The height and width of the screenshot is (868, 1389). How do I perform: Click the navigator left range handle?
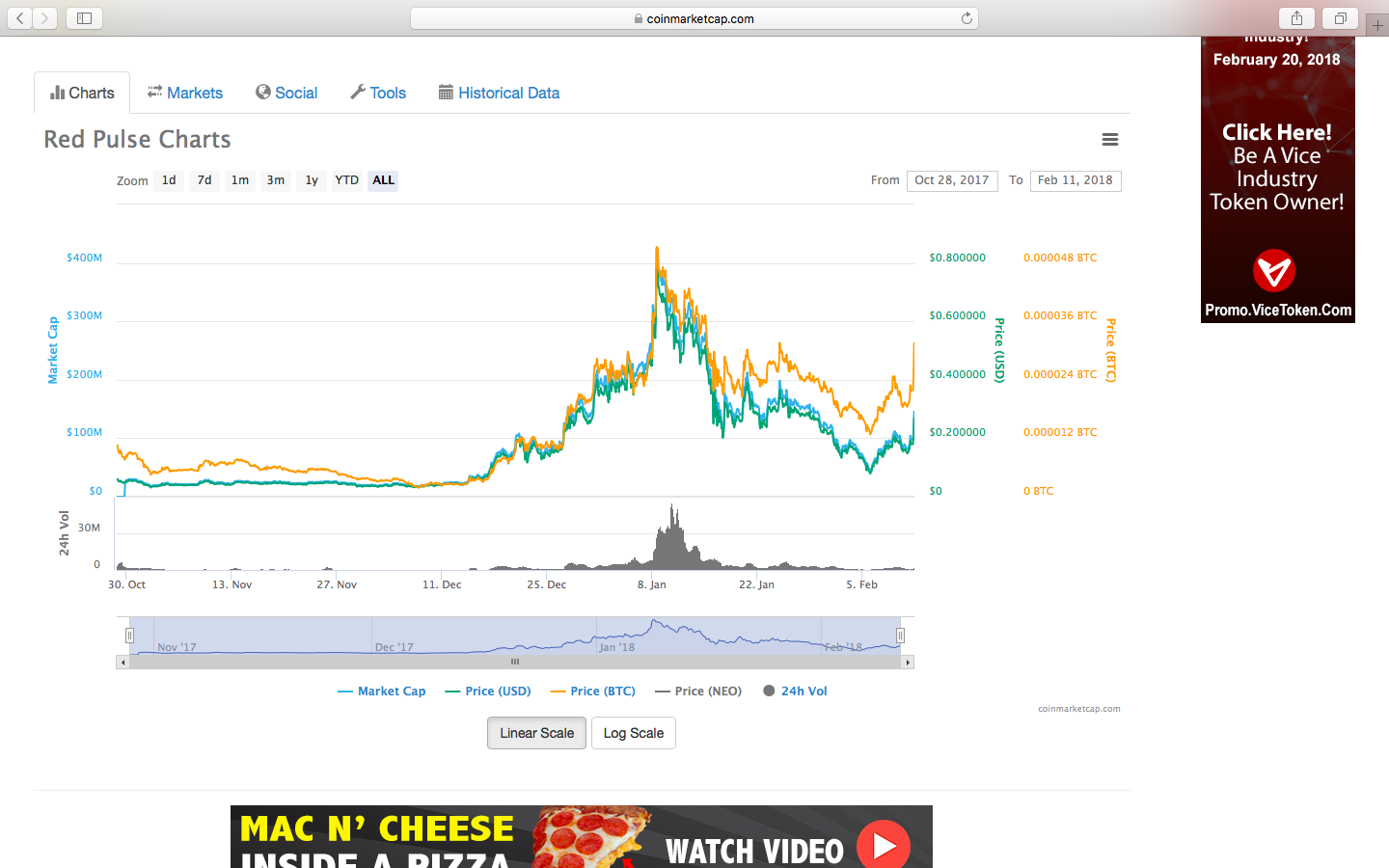129,636
